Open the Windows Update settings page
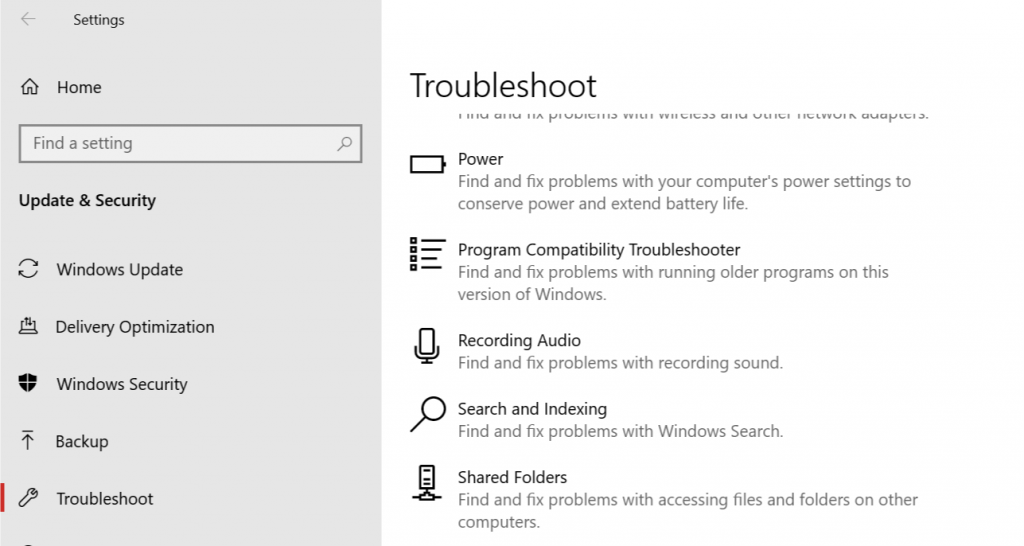The height and width of the screenshot is (546, 1024). (x=119, y=269)
